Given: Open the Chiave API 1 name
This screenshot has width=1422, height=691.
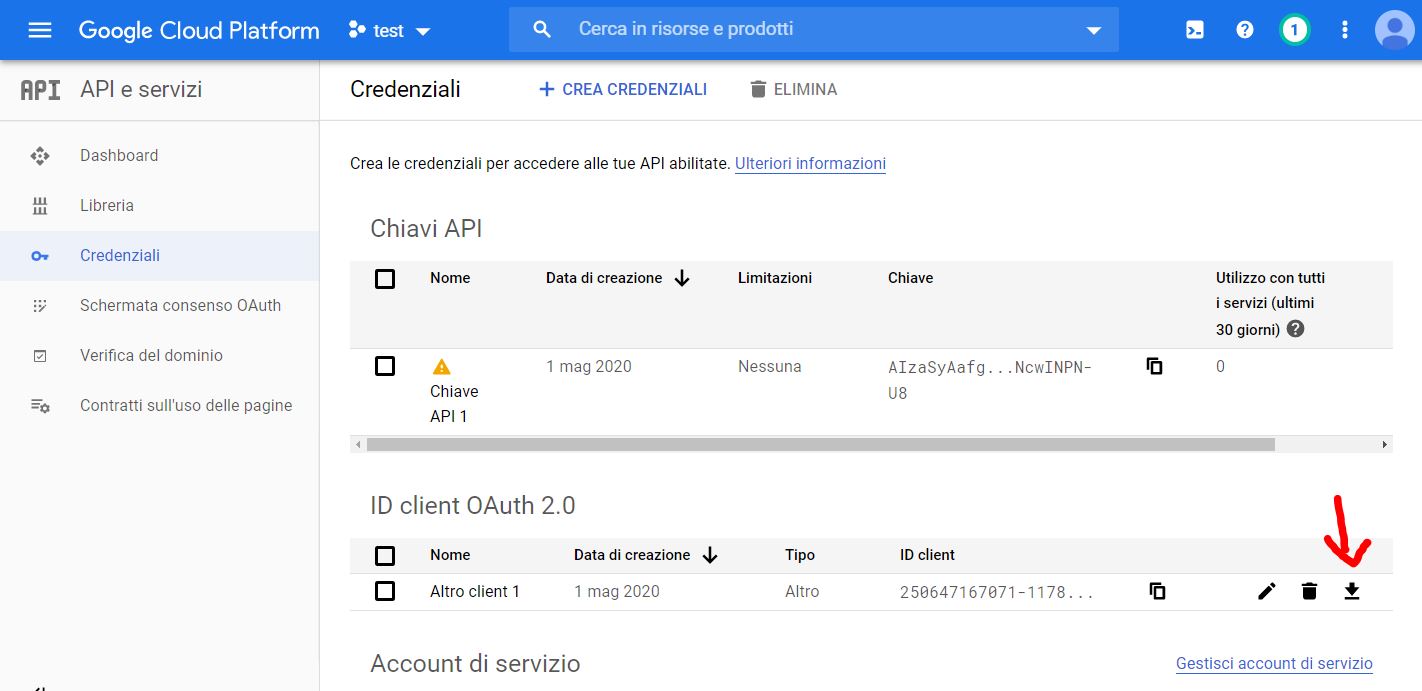Looking at the screenshot, I should pyautogui.click(x=454, y=403).
